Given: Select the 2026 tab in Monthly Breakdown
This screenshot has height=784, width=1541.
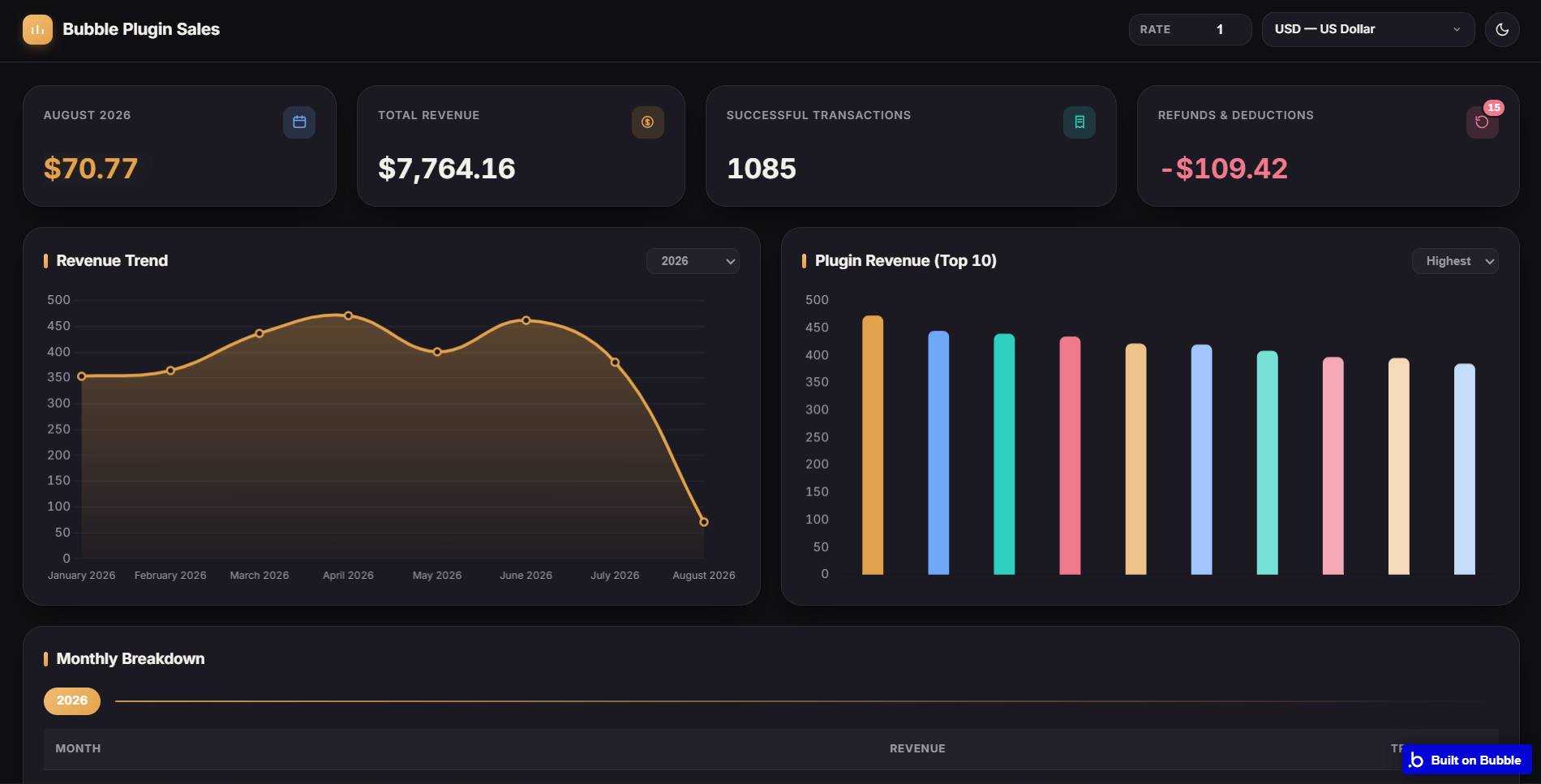Looking at the screenshot, I should coord(72,700).
